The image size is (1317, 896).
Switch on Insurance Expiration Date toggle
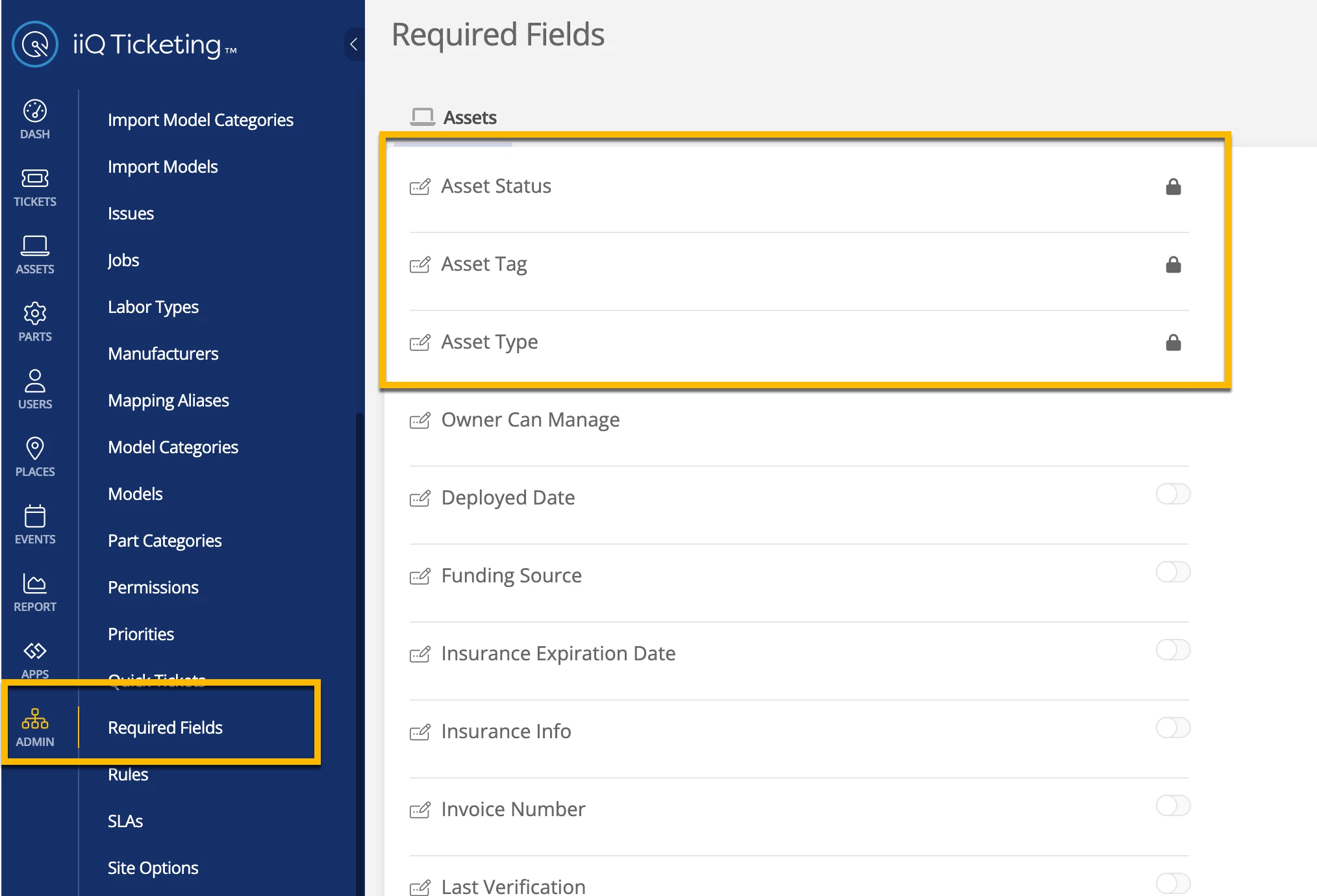tap(1173, 650)
